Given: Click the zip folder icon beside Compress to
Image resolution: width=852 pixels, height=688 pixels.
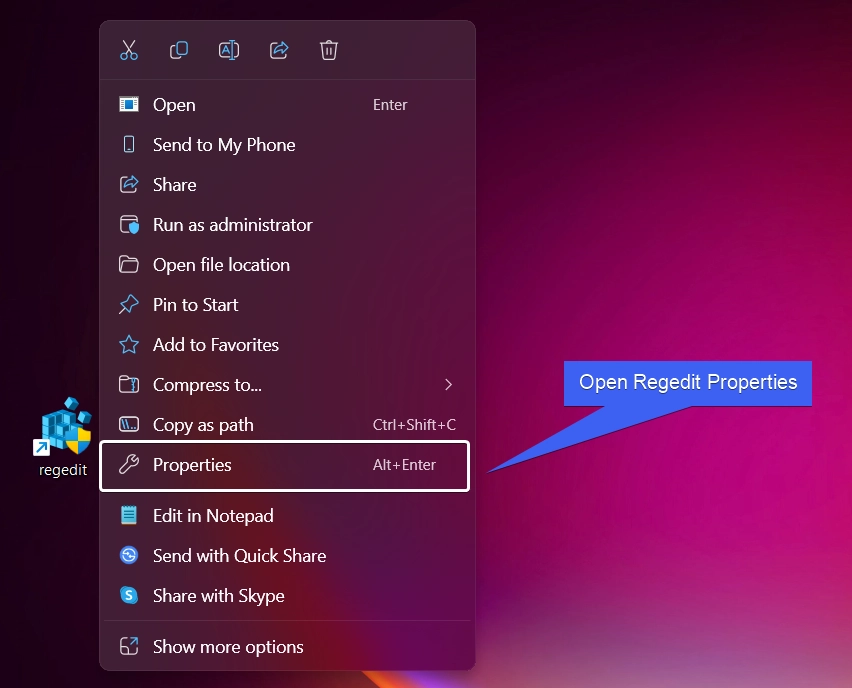Looking at the screenshot, I should (129, 385).
